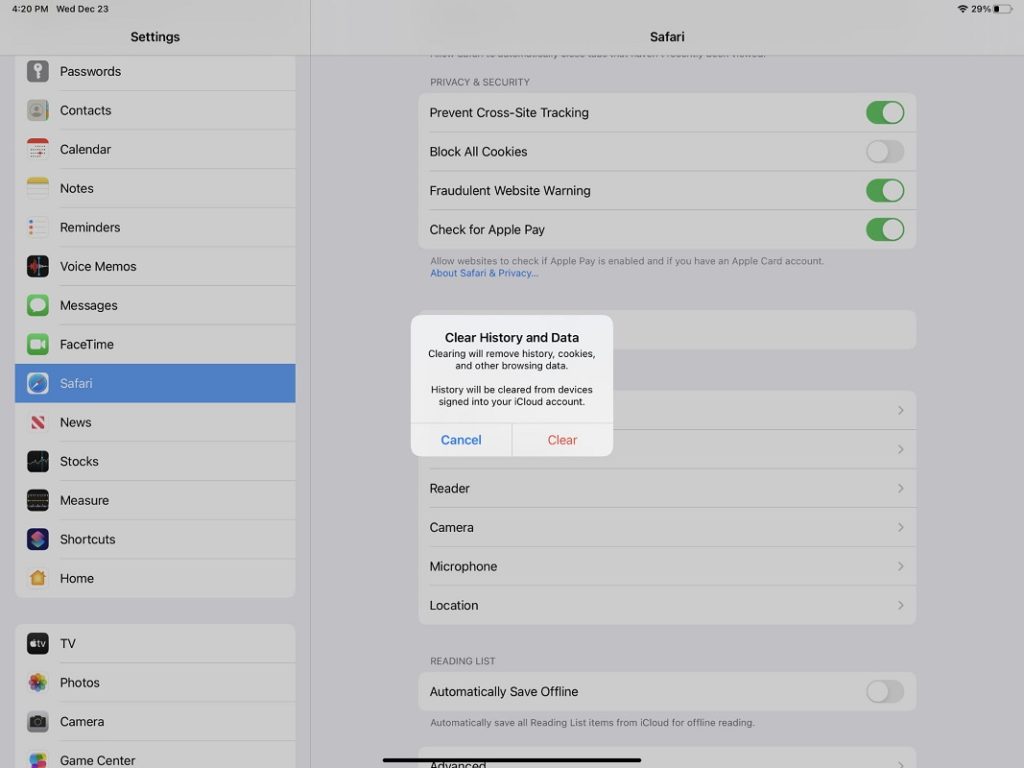This screenshot has height=768, width=1024.
Task: Tap the Passwords key icon
Action: point(38,71)
